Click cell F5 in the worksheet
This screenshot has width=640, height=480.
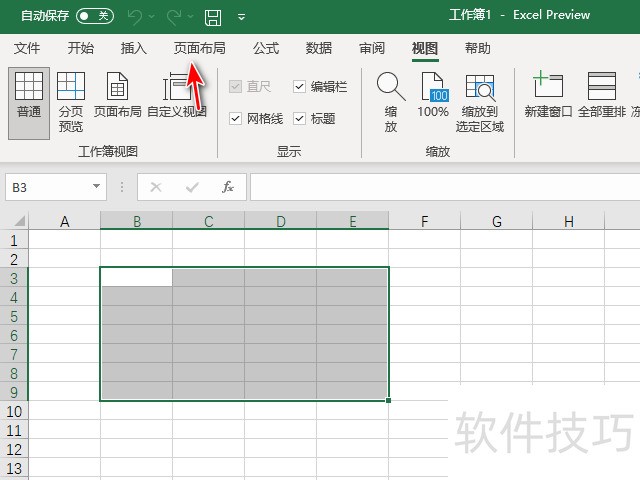pos(424,316)
